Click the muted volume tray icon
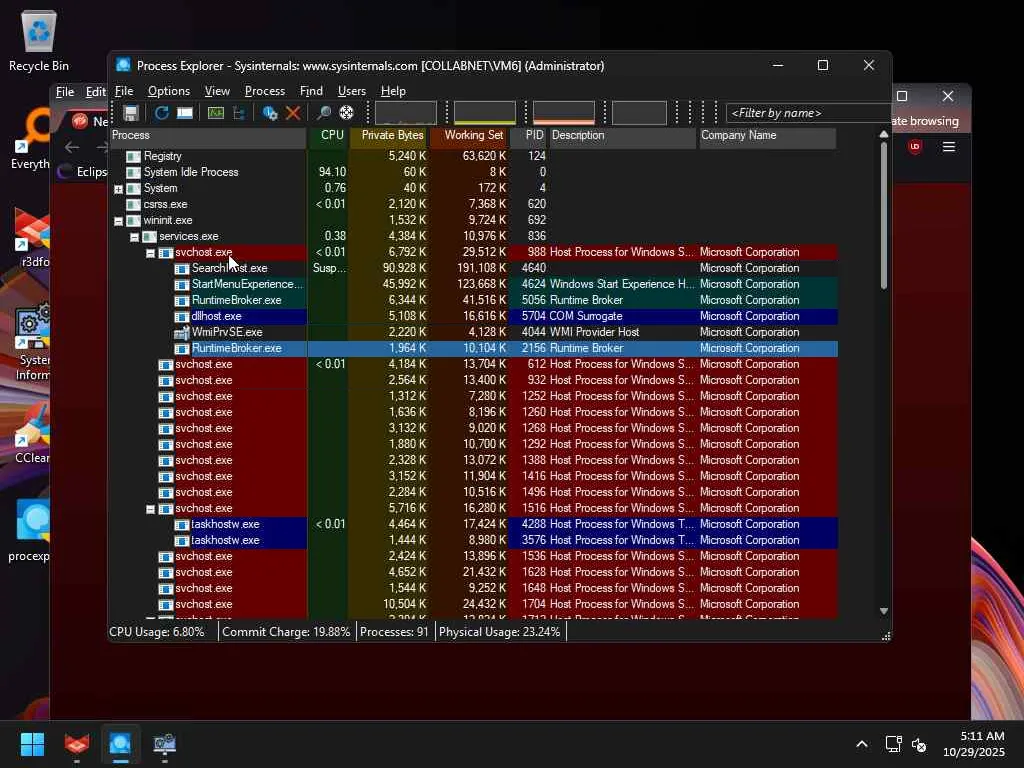Image resolution: width=1024 pixels, height=768 pixels. point(919,744)
